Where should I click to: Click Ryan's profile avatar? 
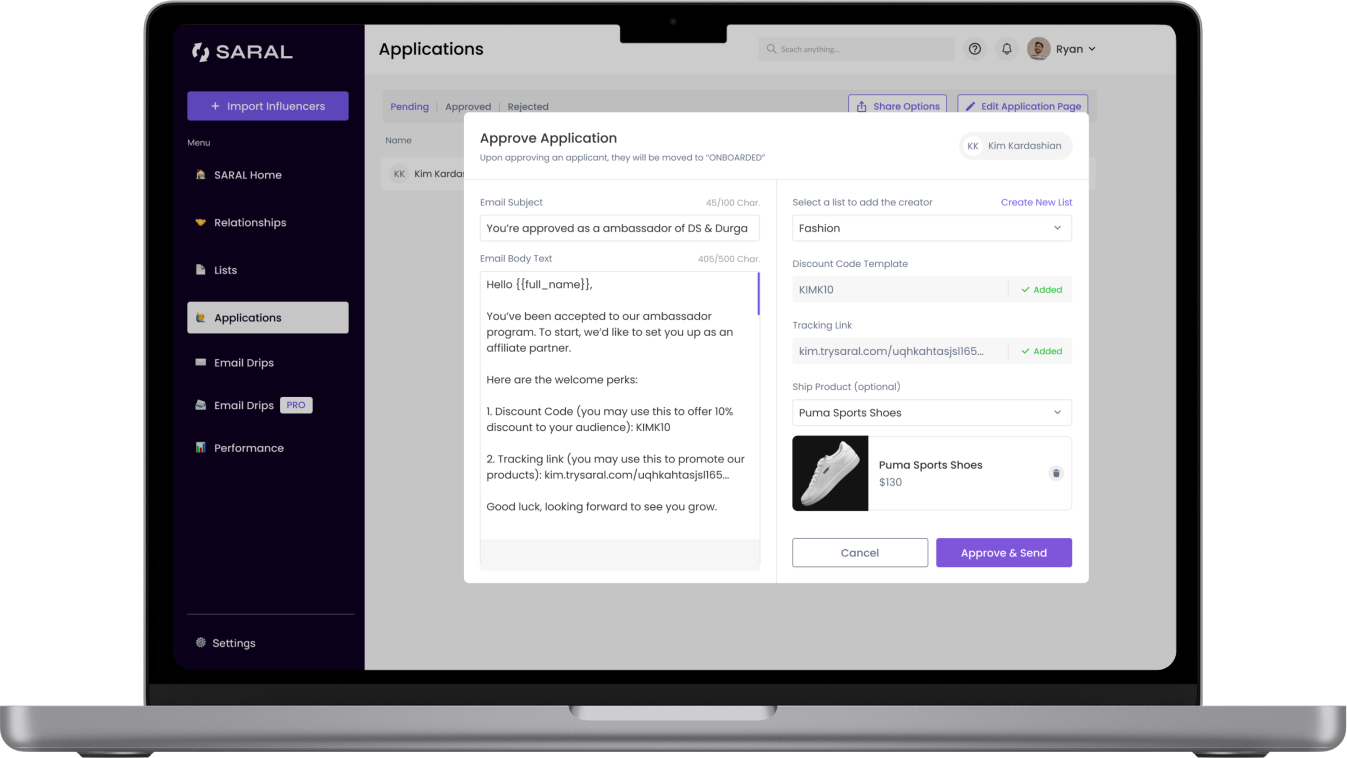click(1039, 49)
